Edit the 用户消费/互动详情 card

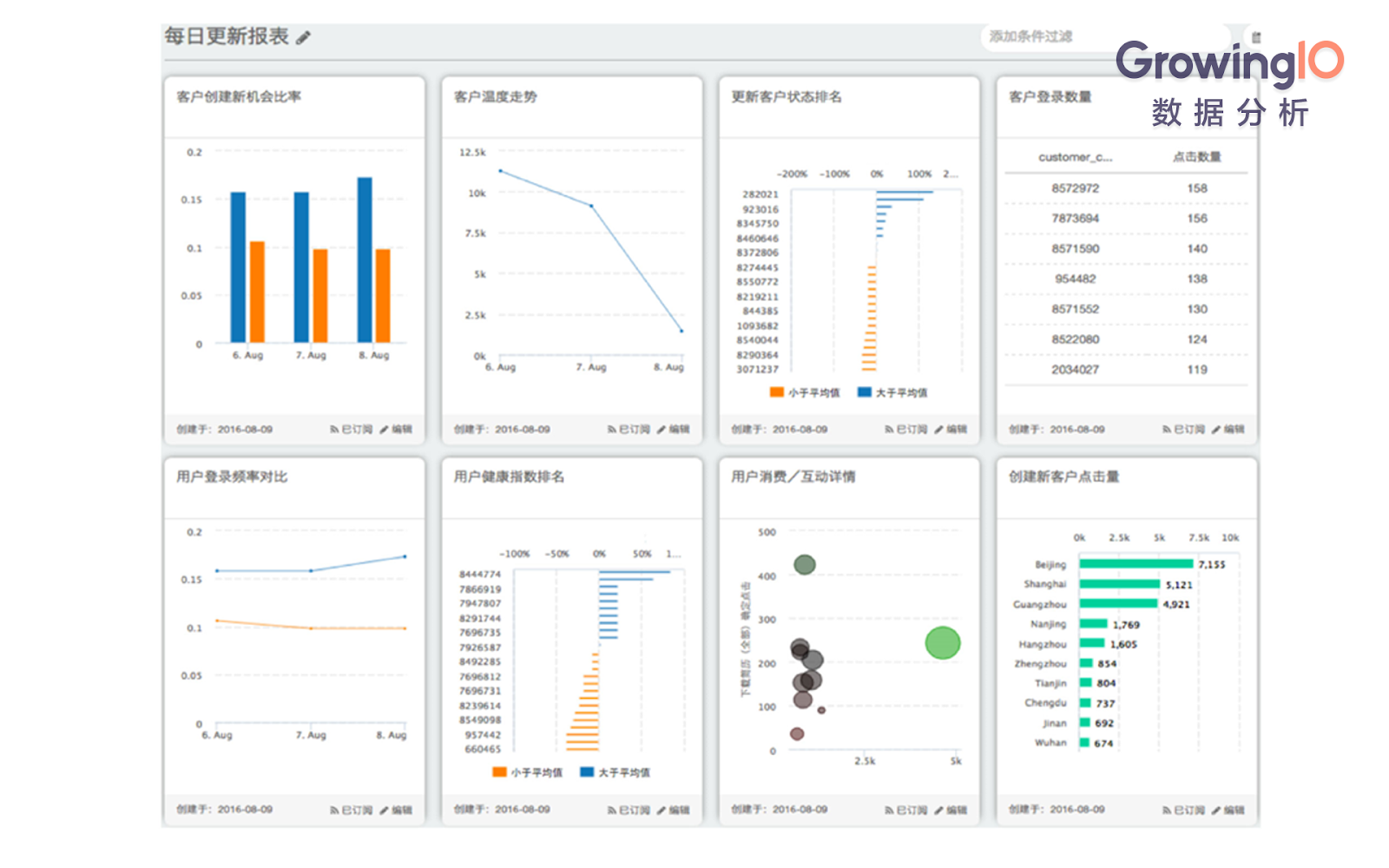(951, 810)
